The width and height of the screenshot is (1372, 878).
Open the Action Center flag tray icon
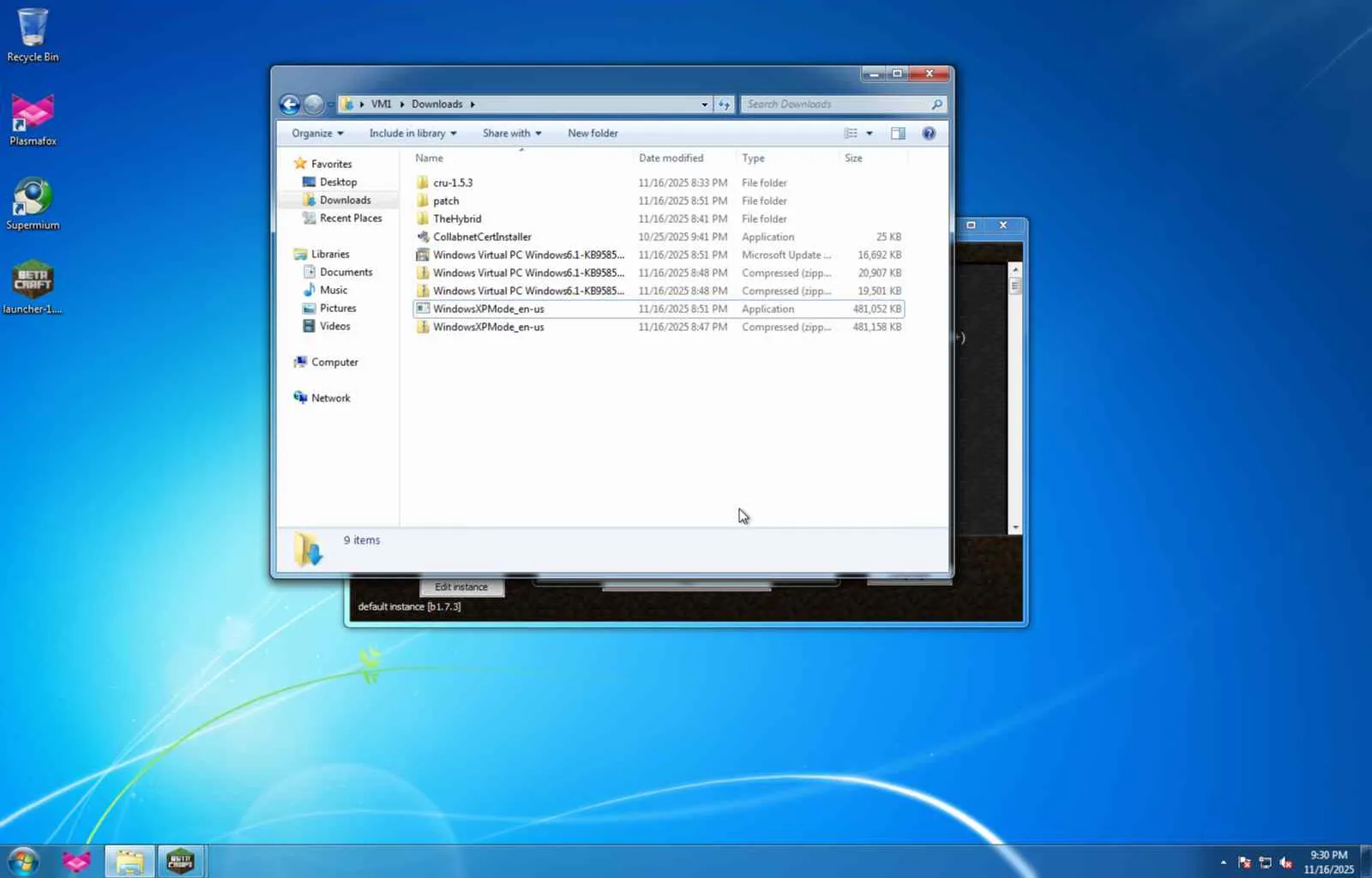click(1244, 863)
